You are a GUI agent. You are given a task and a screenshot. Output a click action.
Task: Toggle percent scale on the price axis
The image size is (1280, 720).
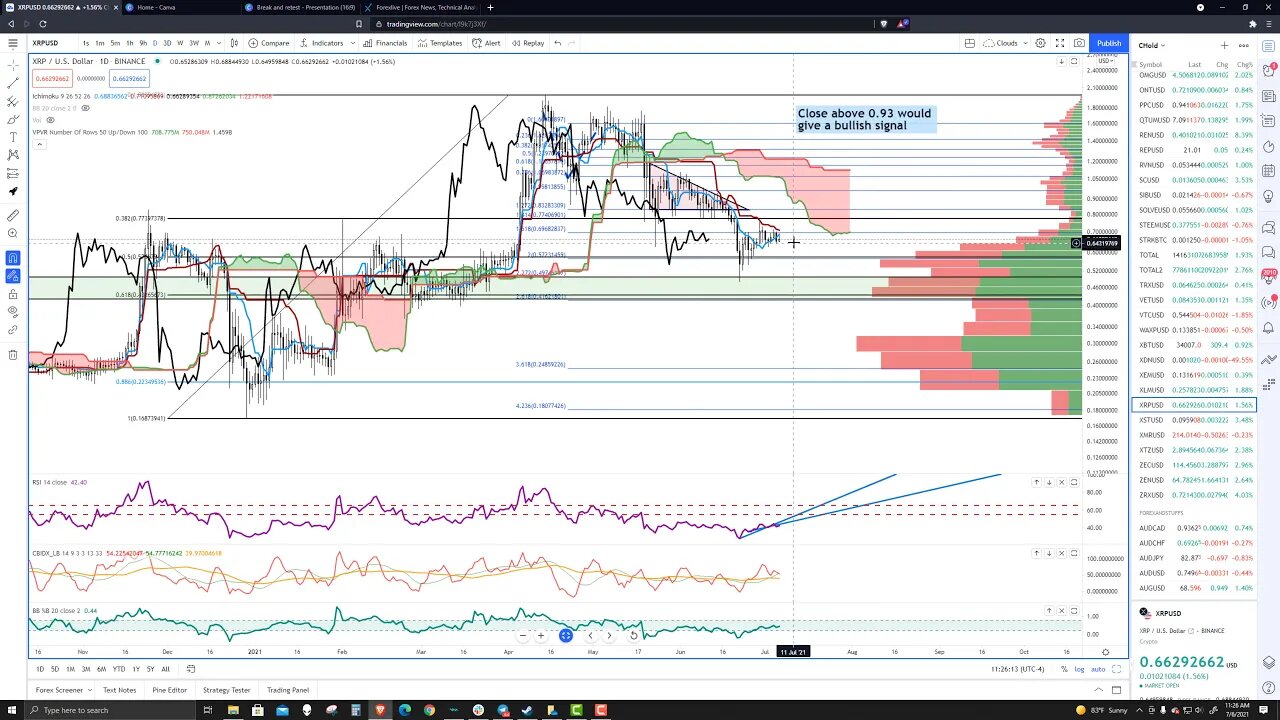point(1065,669)
